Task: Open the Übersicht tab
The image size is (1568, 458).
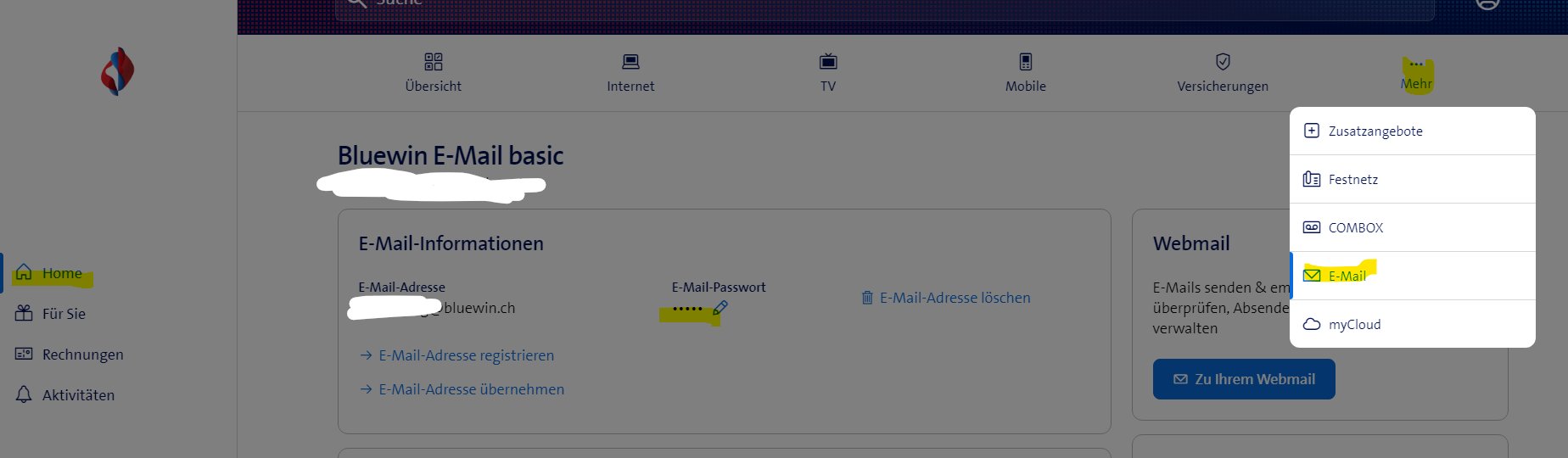Action: [x=434, y=73]
